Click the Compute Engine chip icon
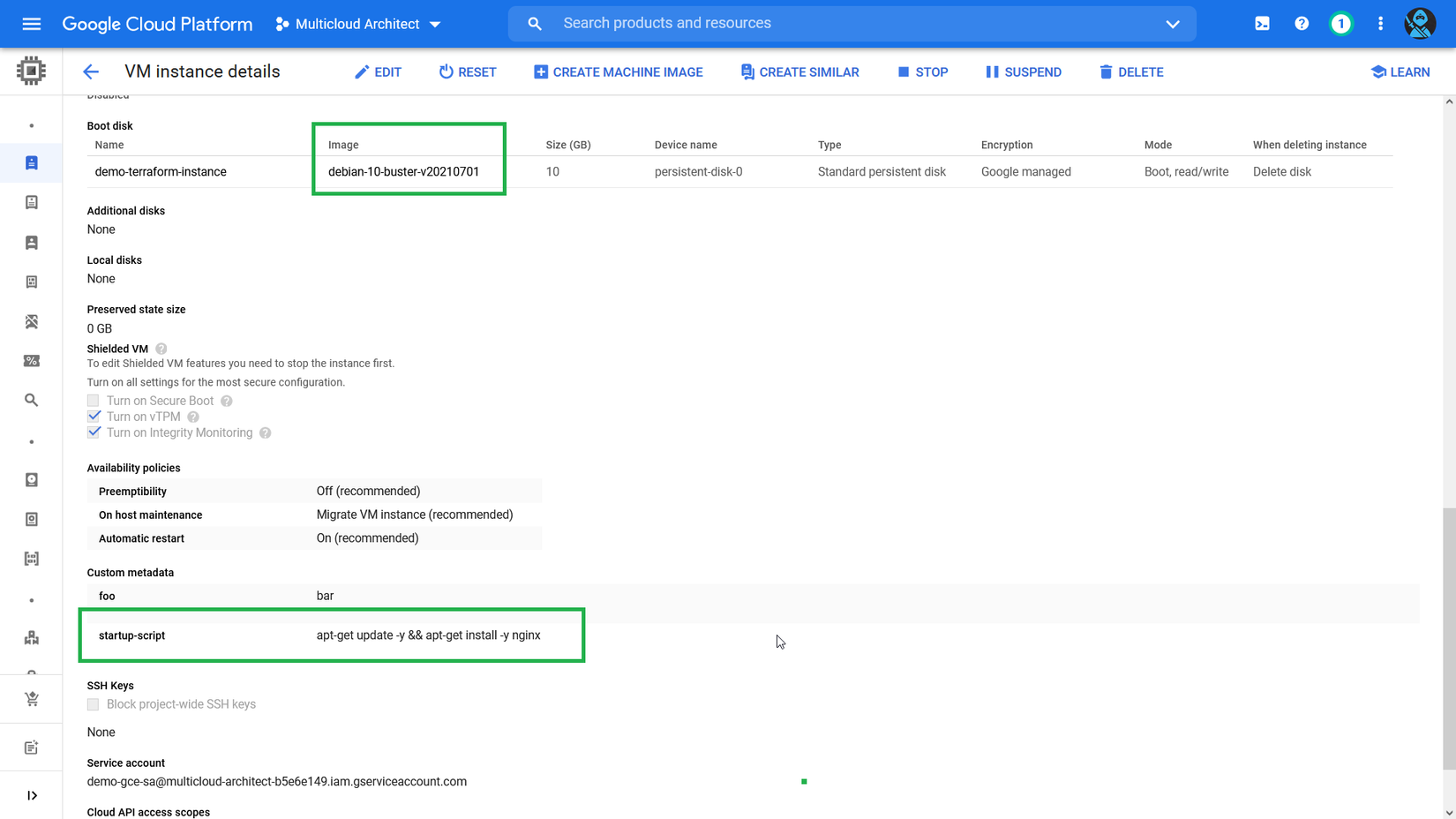This screenshot has width=1456, height=819. 31,71
